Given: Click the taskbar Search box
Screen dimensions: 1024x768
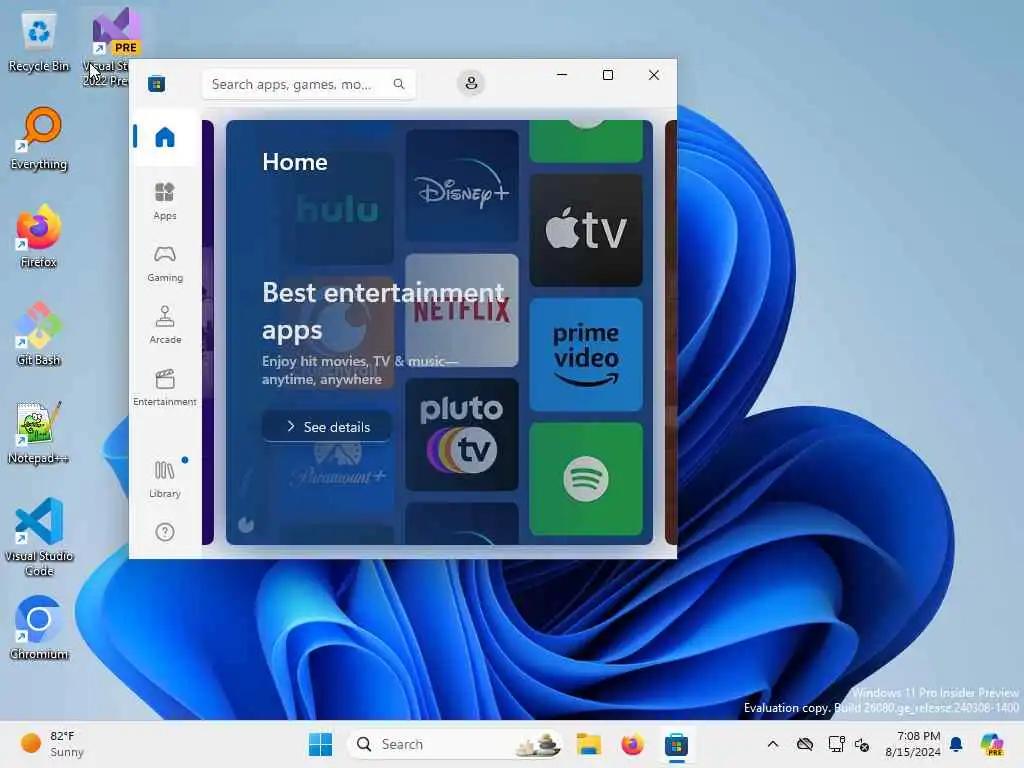Looking at the screenshot, I should [455, 744].
